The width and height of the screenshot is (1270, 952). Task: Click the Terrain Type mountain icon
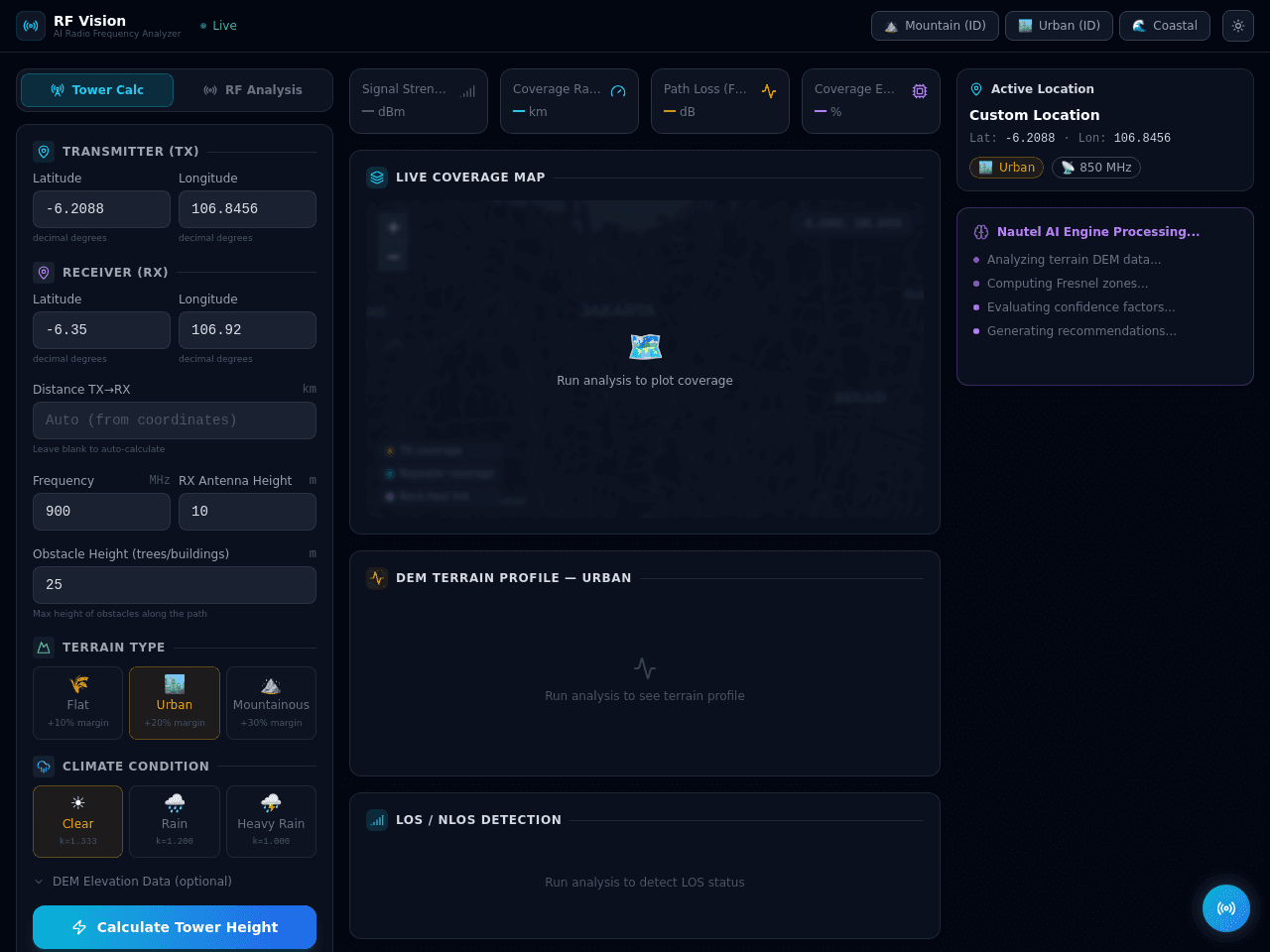pos(44,648)
